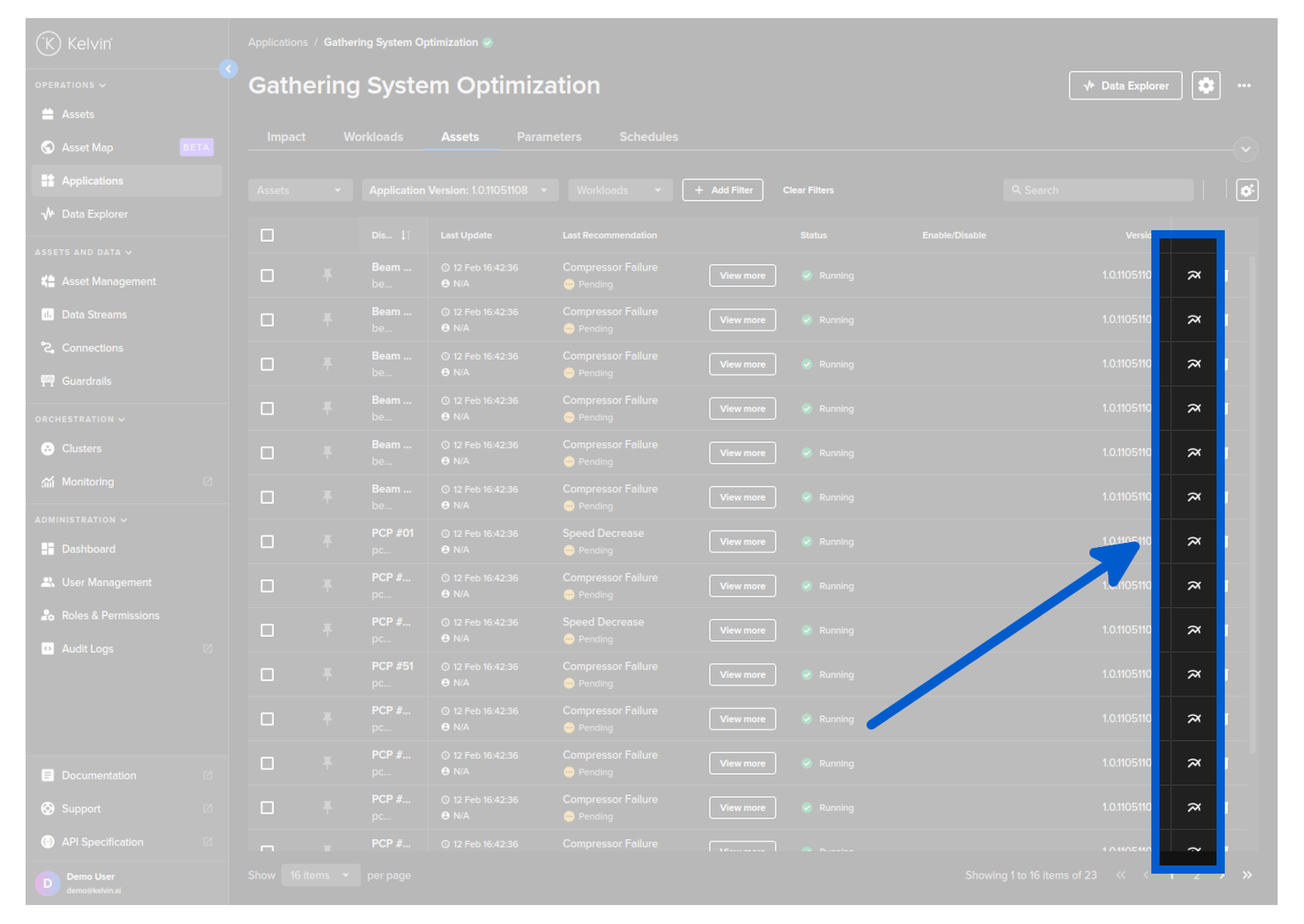Check the checkbox for the first Beam row

pyautogui.click(x=267, y=276)
